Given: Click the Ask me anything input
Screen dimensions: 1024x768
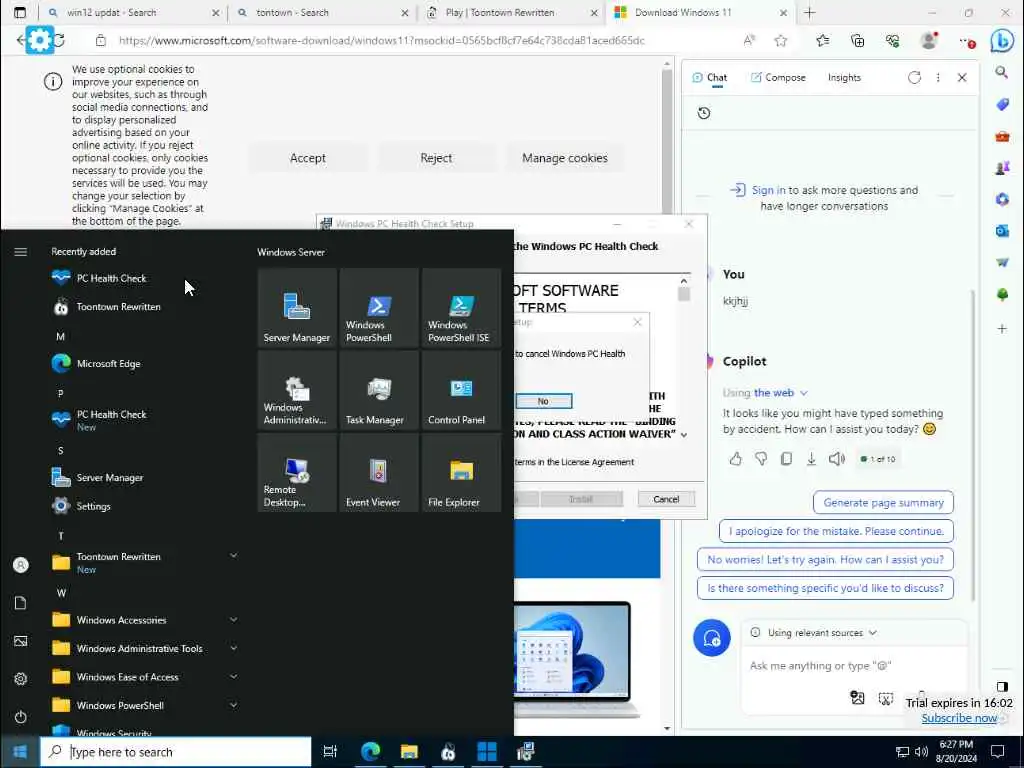Looking at the screenshot, I should point(853,666).
